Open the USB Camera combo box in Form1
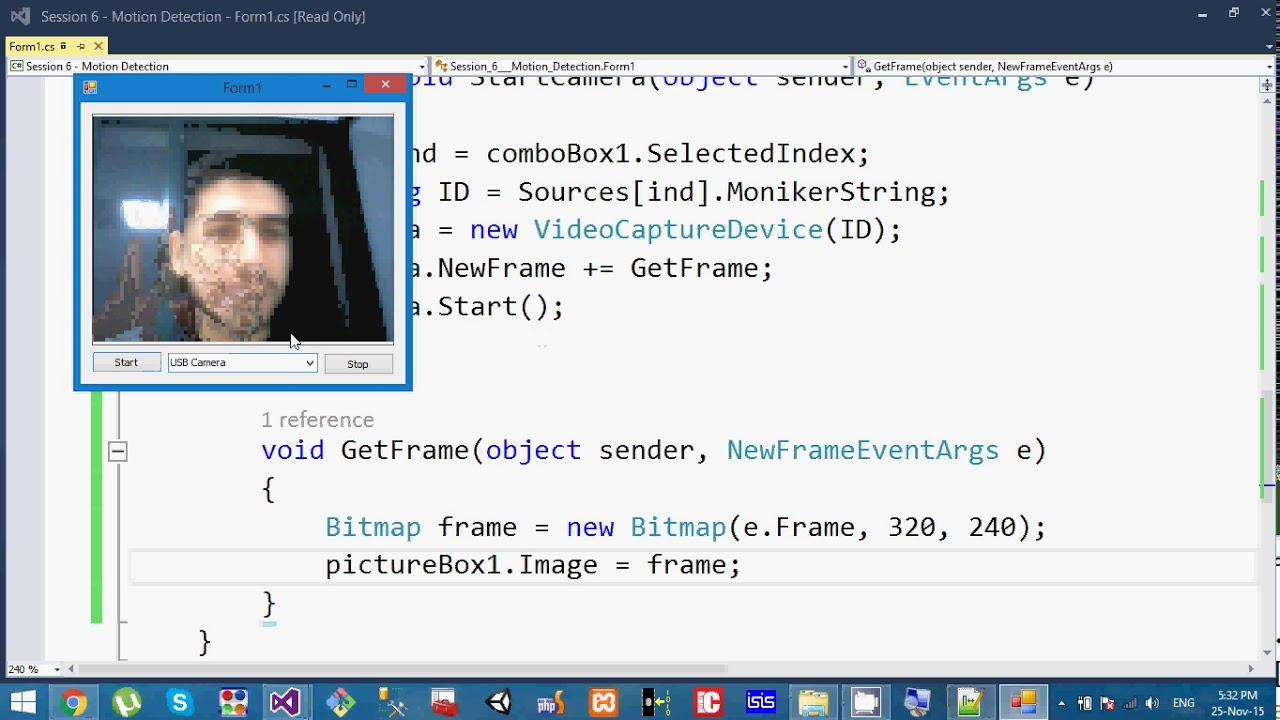1280x720 pixels. point(242,363)
